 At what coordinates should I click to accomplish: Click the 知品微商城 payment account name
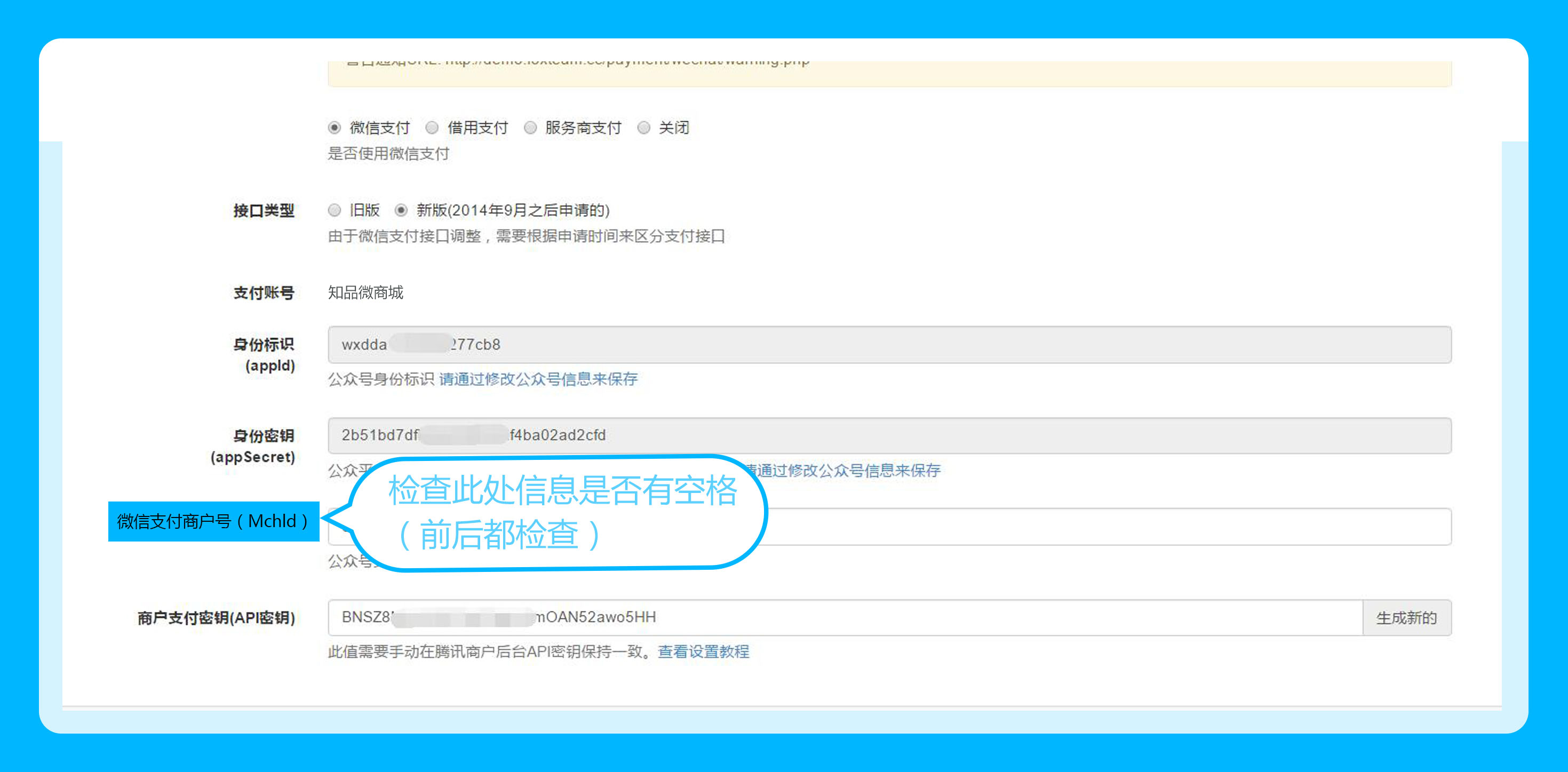click(366, 293)
